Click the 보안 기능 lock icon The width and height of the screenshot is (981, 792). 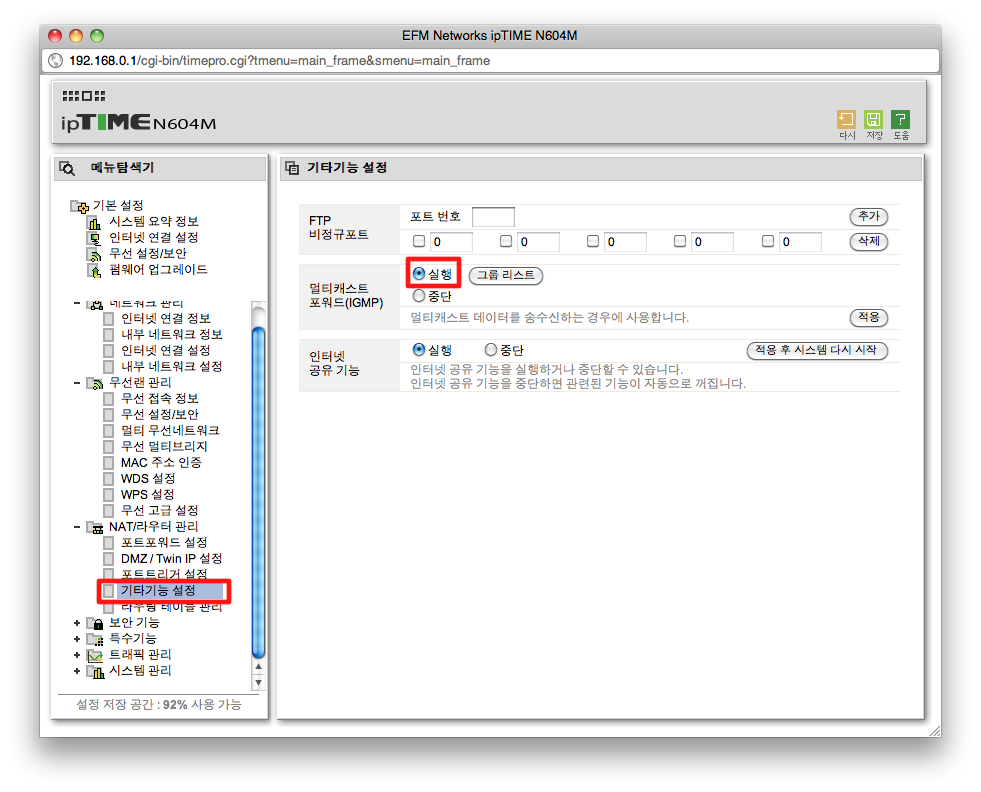pyautogui.click(x=94, y=623)
